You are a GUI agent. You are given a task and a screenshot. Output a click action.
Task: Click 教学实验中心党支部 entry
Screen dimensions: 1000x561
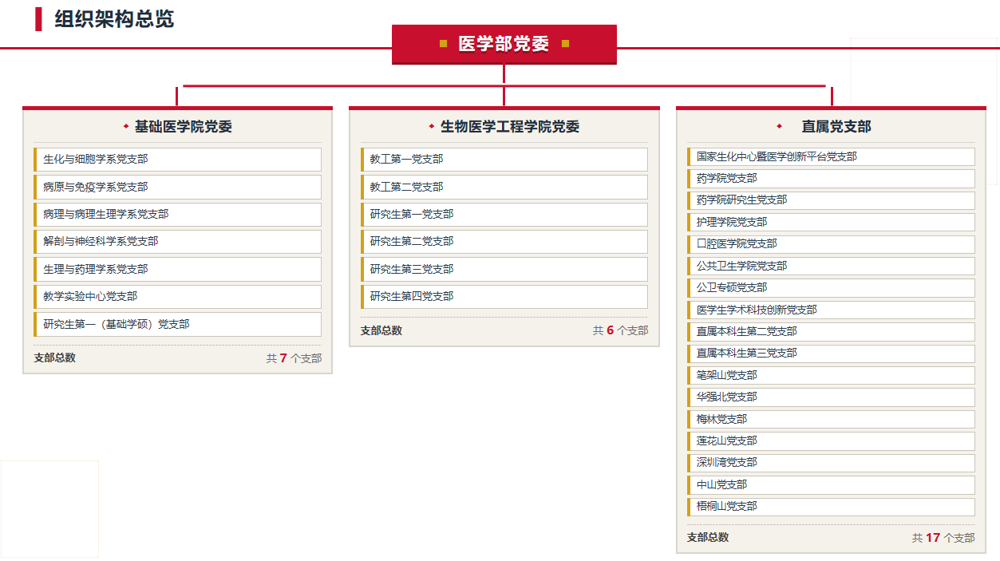click(177, 296)
